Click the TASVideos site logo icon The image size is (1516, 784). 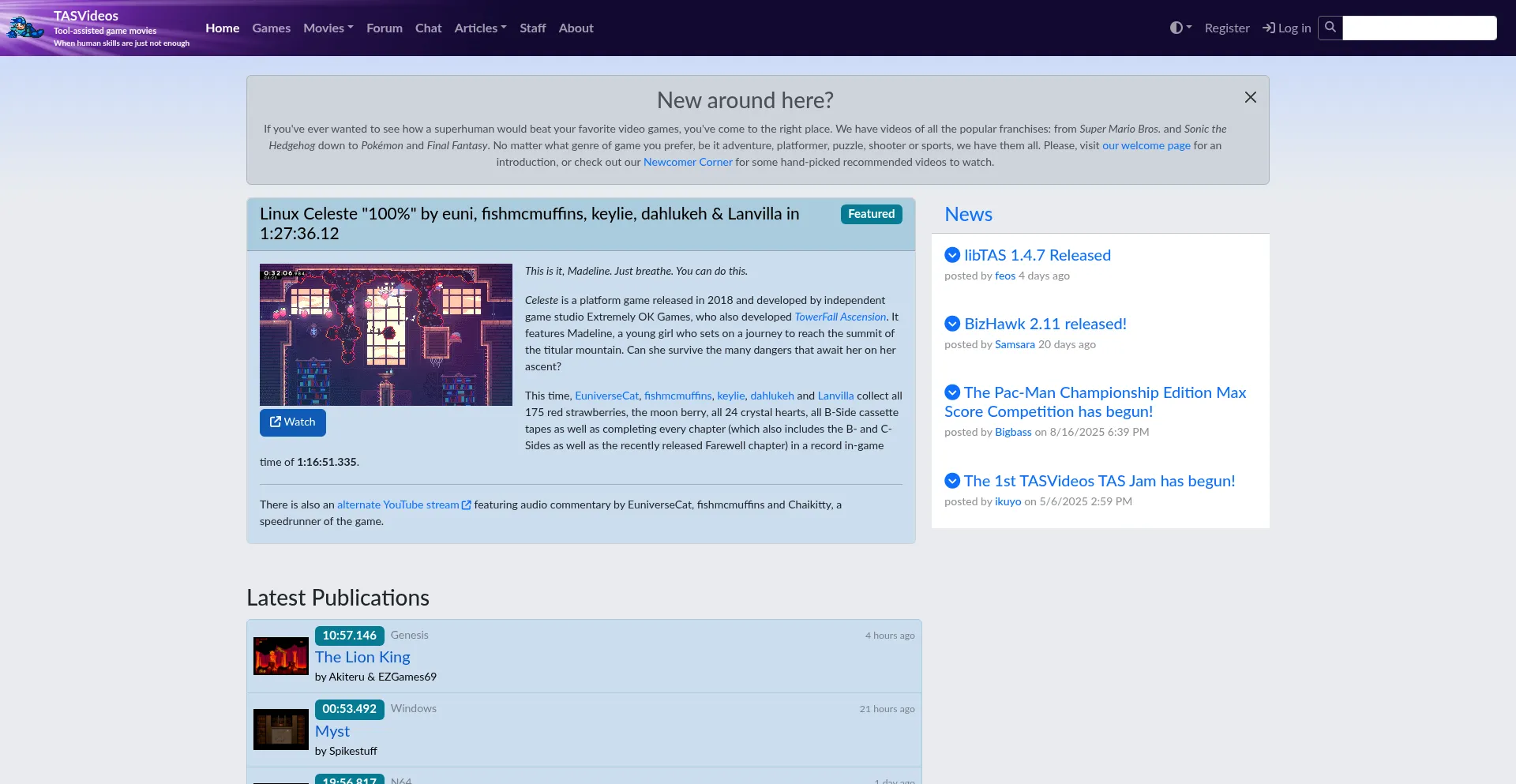coord(25,28)
